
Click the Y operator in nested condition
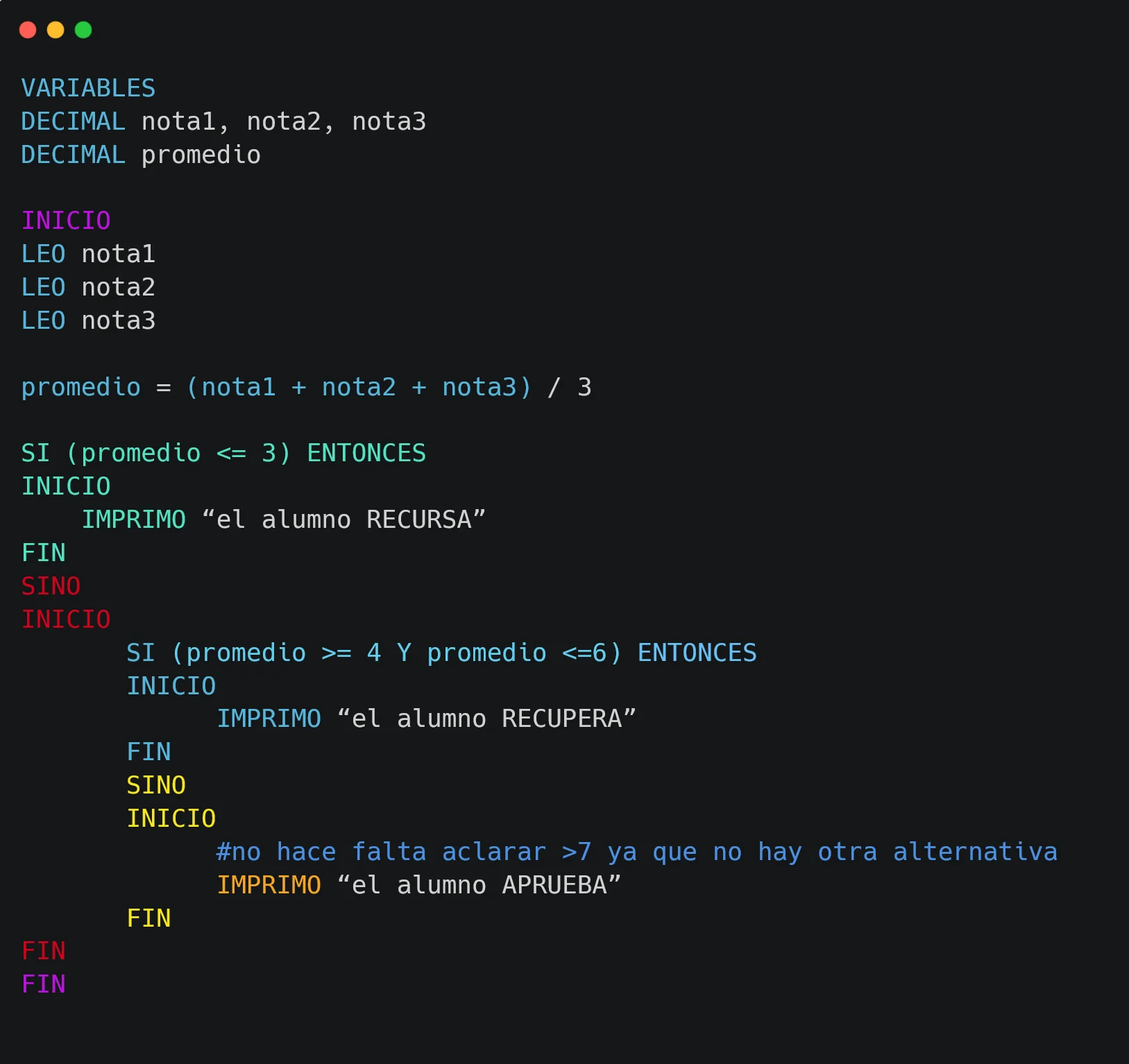click(x=404, y=653)
